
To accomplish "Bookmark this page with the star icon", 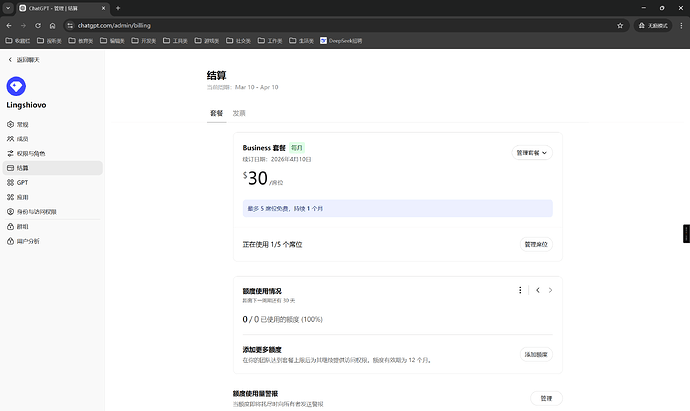I will [x=620, y=26].
